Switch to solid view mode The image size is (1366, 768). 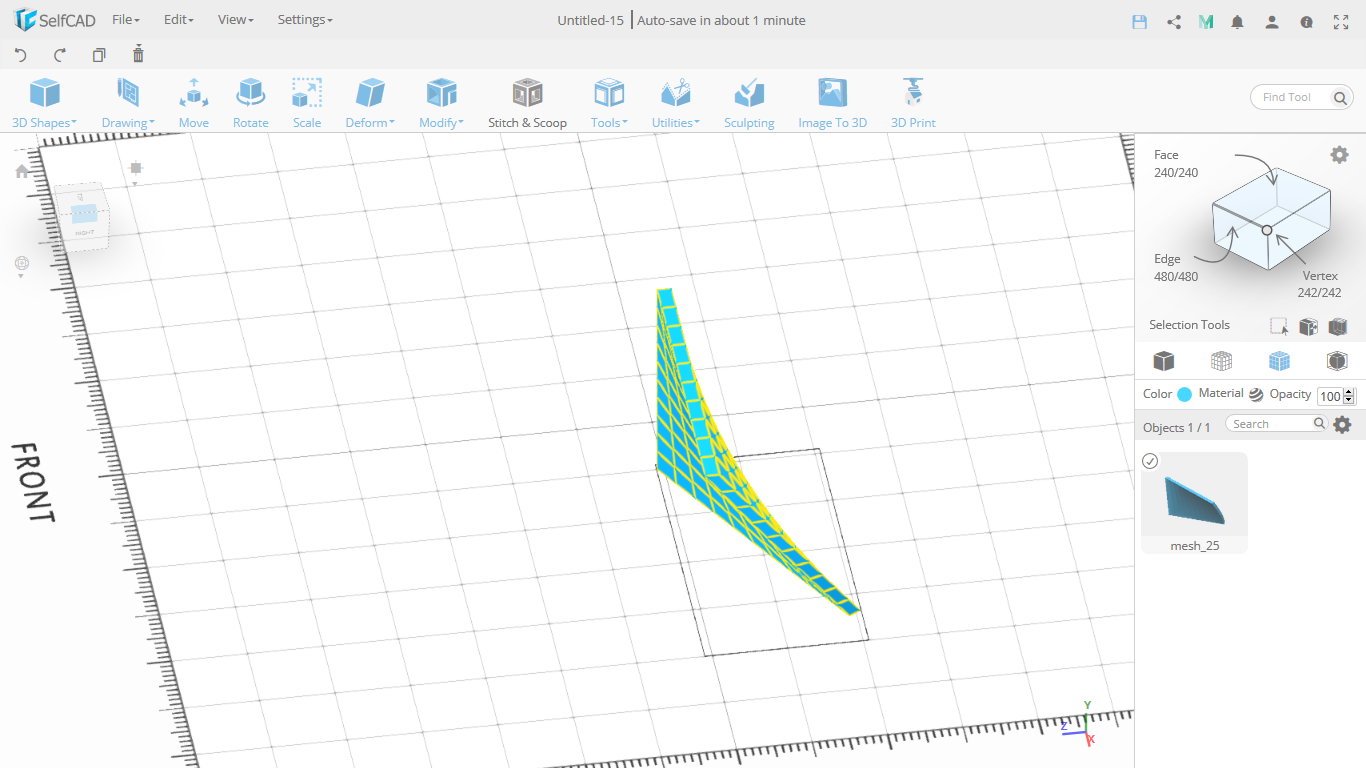1163,361
